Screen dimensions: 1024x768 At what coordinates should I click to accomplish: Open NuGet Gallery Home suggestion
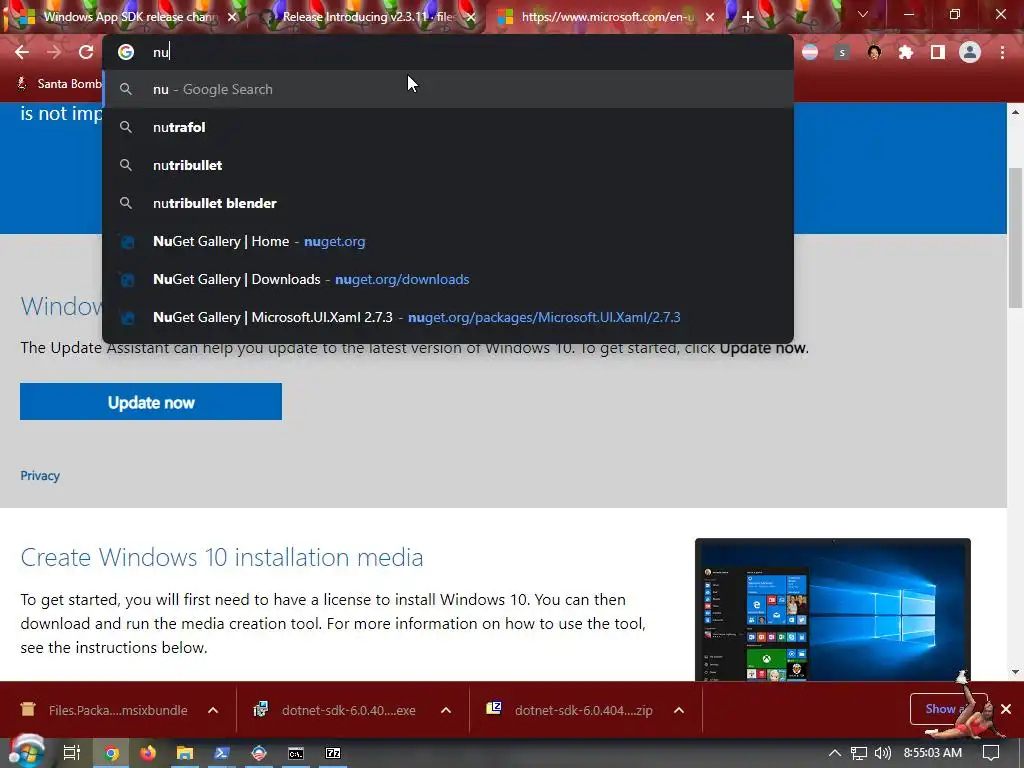point(448,241)
